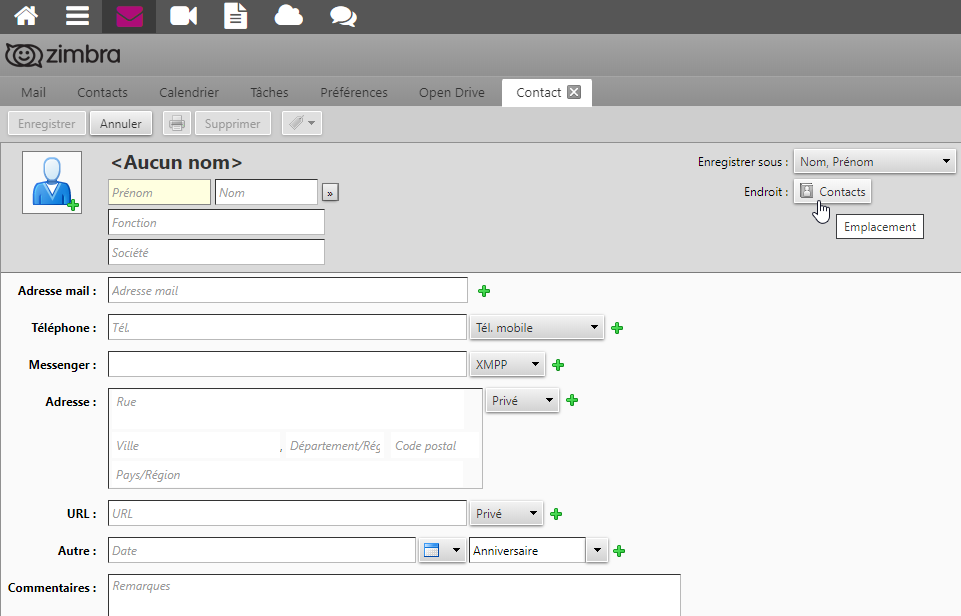The image size is (961, 616).
Task: Expand name fields with double-arrow button
Action: point(330,193)
